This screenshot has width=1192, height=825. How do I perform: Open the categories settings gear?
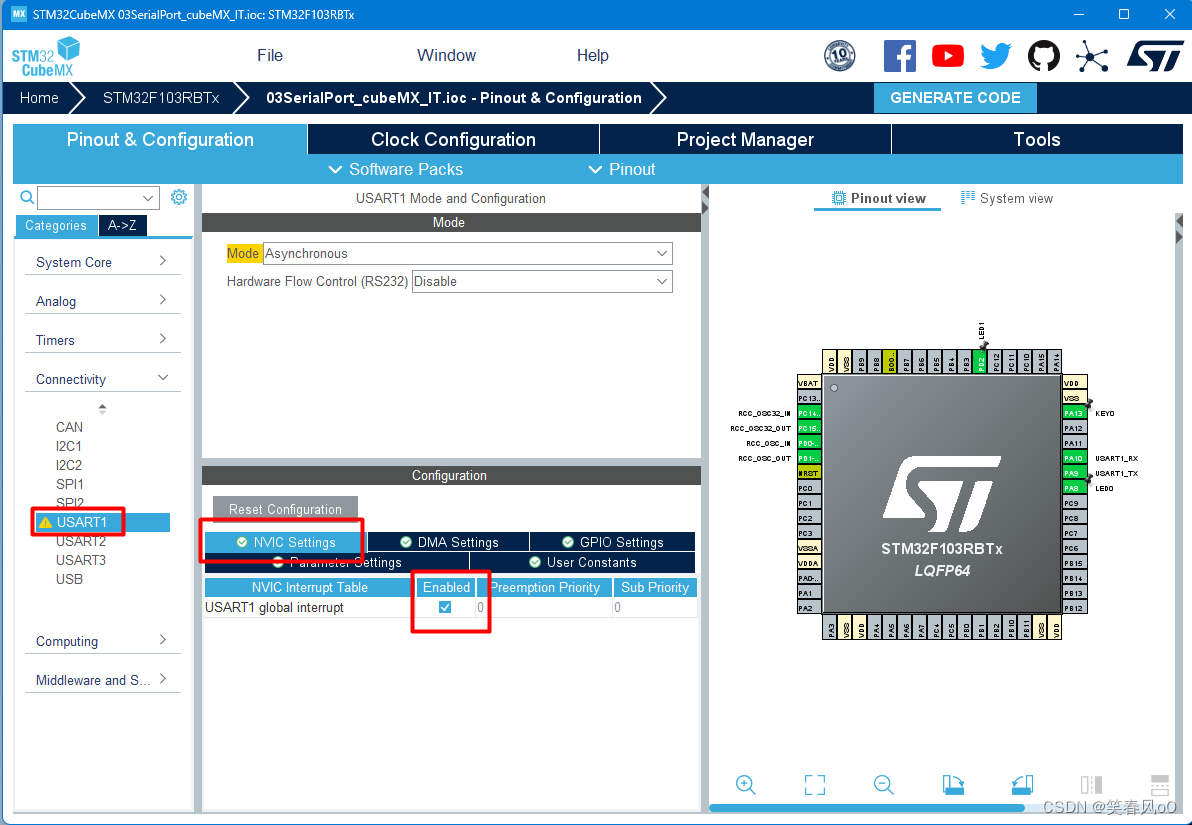click(179, 197)
